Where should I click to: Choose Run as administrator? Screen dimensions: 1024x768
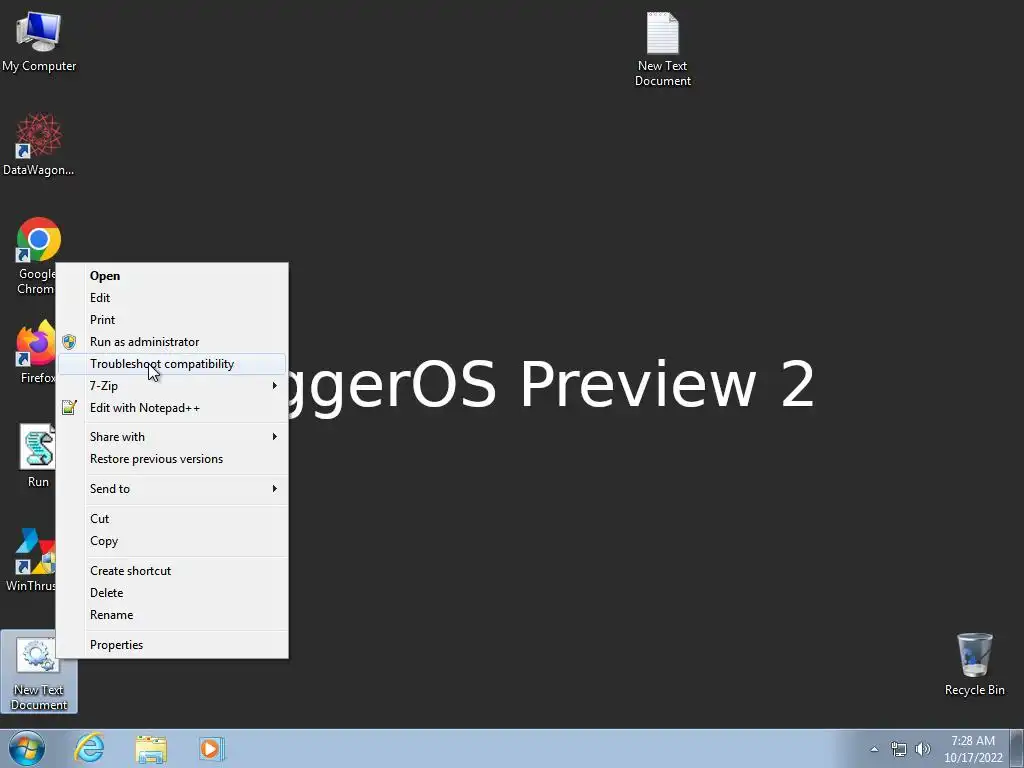point(172,342)
